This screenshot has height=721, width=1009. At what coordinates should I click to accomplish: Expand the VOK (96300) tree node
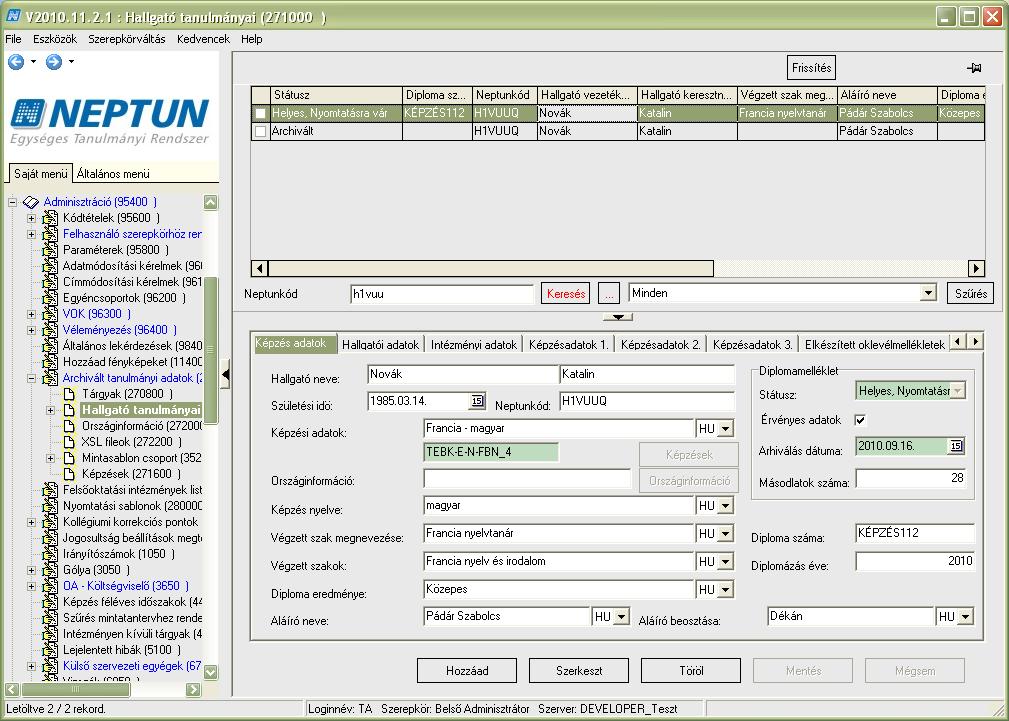click(32, 314)
